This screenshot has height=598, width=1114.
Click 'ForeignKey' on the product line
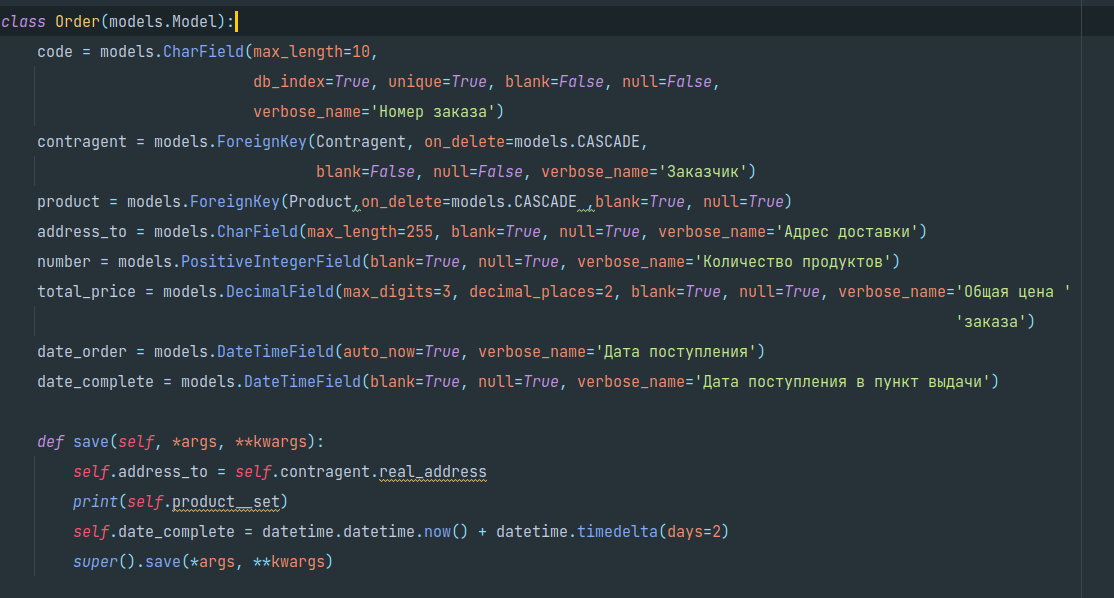(235, 202)
